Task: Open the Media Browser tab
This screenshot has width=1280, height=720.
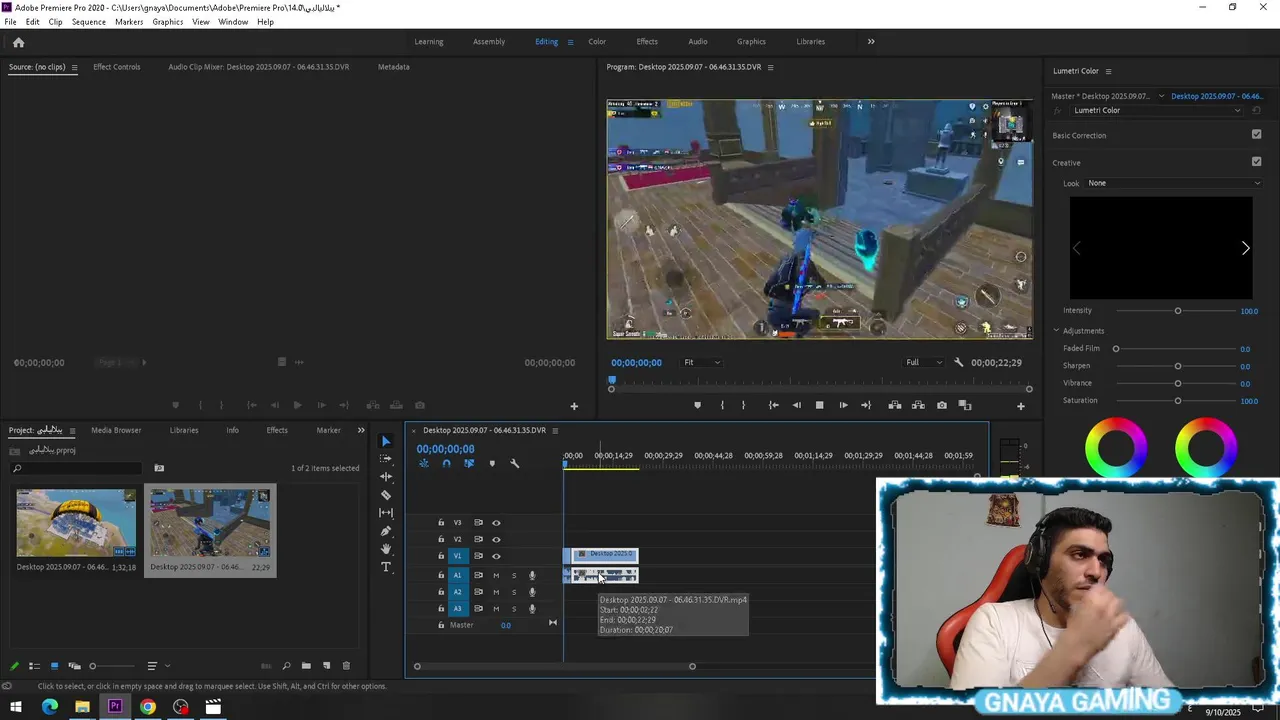Action: click(x=116, y=430)
